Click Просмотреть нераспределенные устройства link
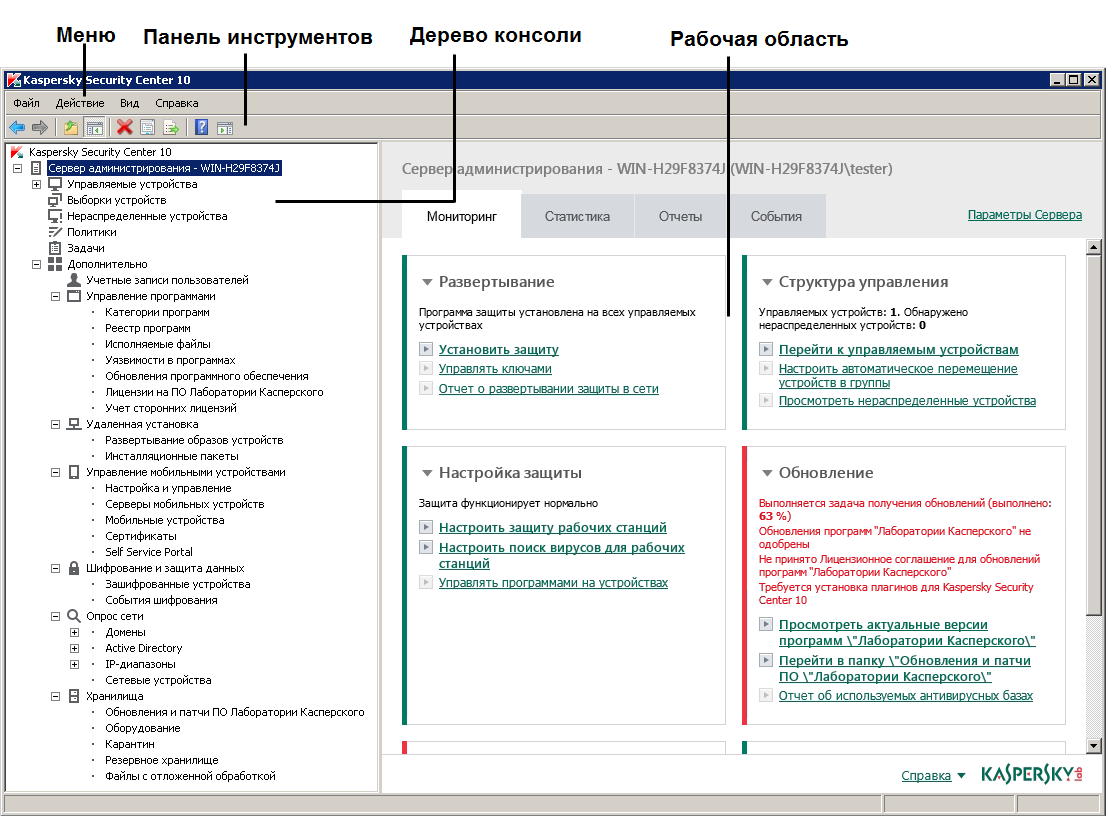Viewport: 1106px width, 816px height. coord(907,401)
